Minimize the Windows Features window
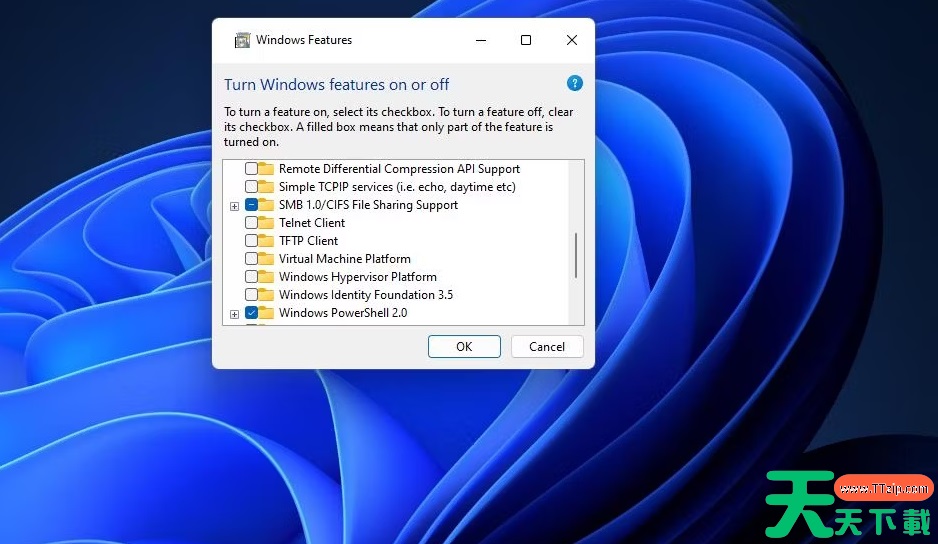Image resolution: width=938 pixels, height=544 pixels. [x=481, y=40]
